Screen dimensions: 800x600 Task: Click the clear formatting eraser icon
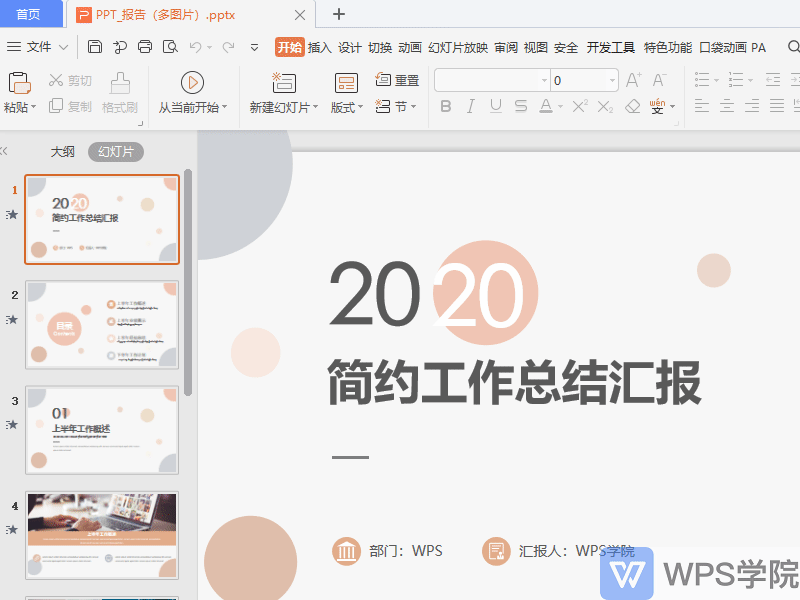(x=631, y=108)
